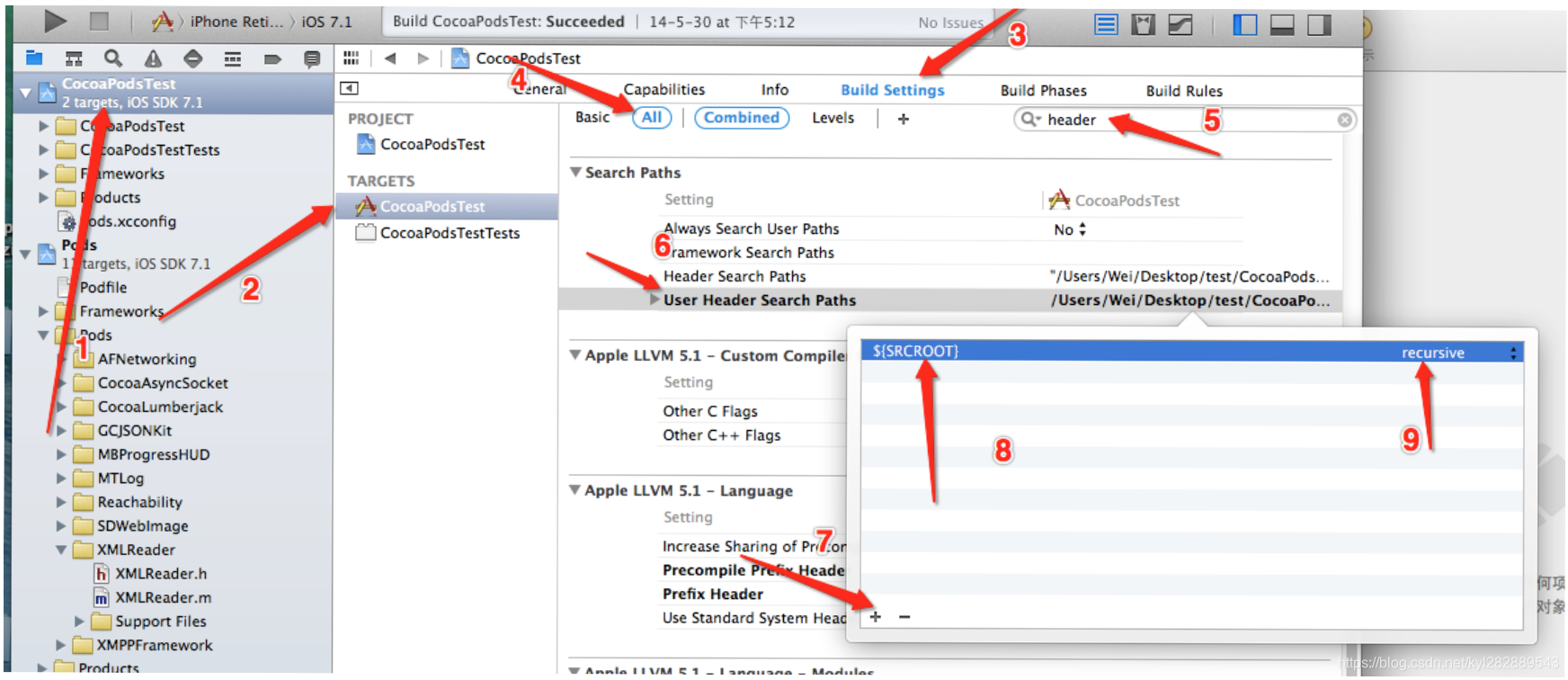Screen dimensions: 1568x680
Task: Expand the Support Files folder
Action: 79,621
